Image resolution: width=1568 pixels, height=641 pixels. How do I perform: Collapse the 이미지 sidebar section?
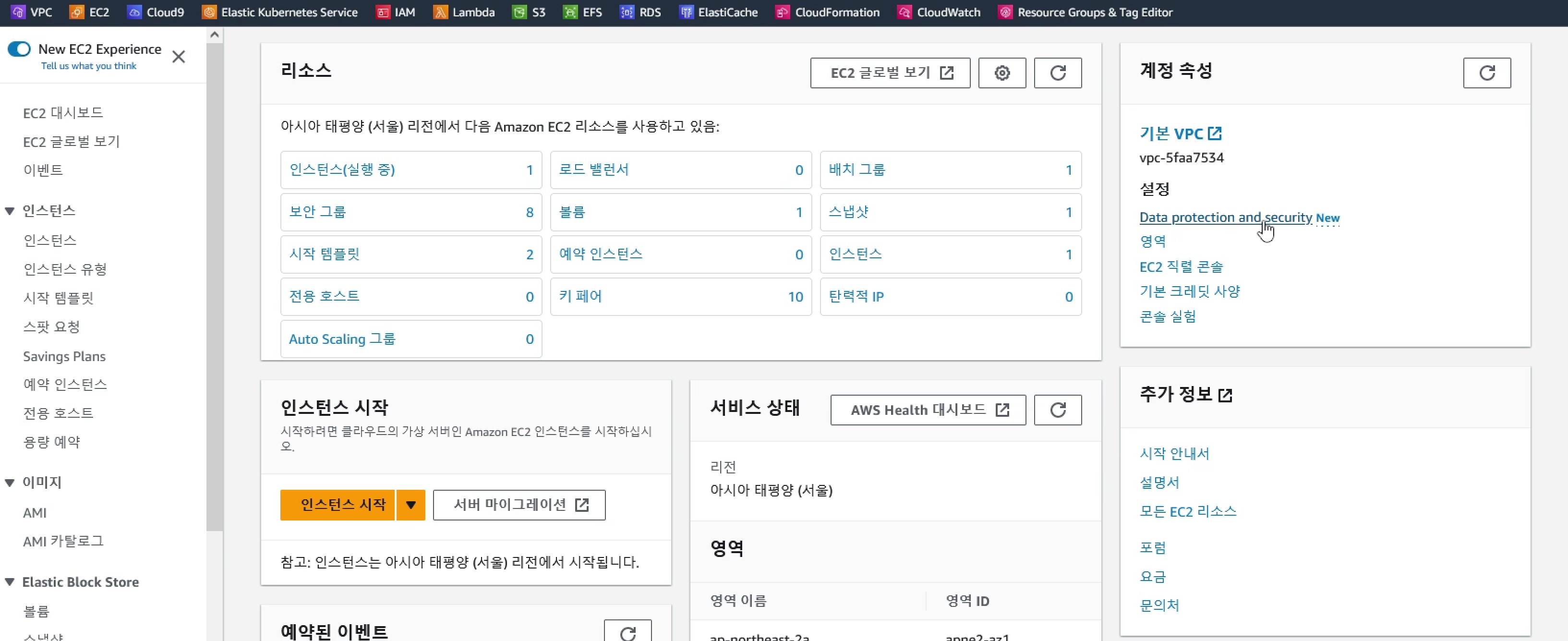(10, 483)
